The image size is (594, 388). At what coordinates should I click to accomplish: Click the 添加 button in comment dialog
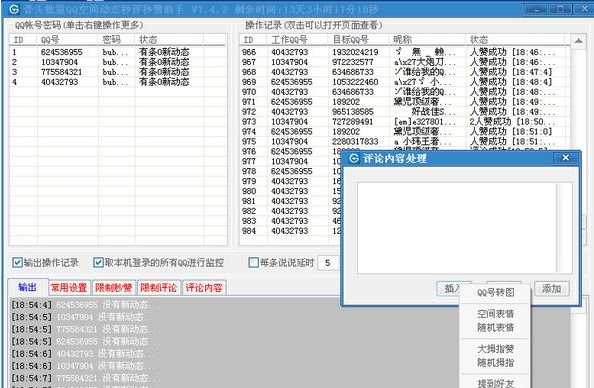point(552,289)
